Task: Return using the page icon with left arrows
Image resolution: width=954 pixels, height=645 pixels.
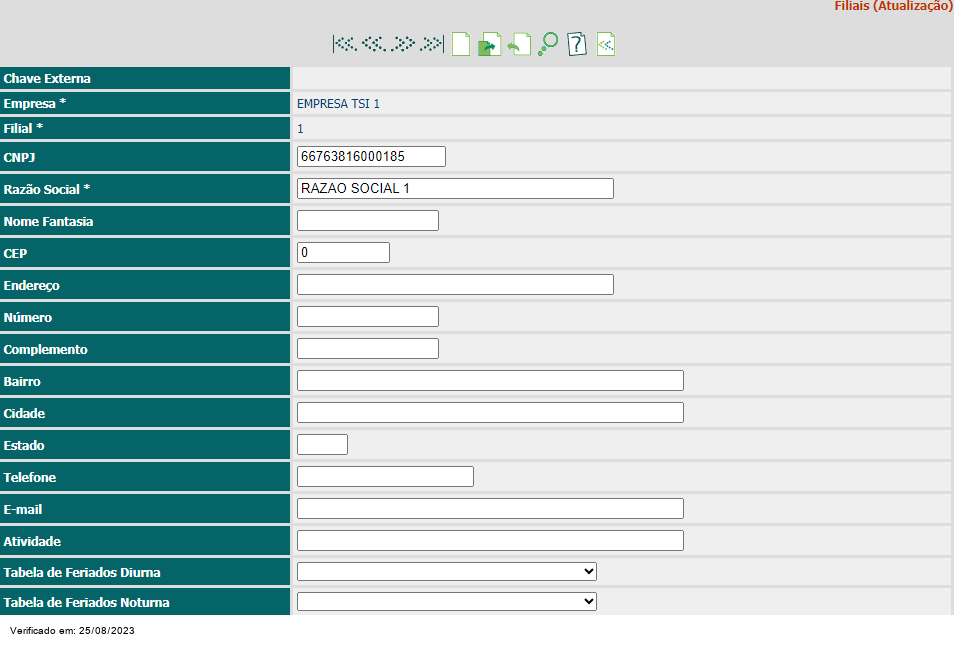Action: point(606,44)
